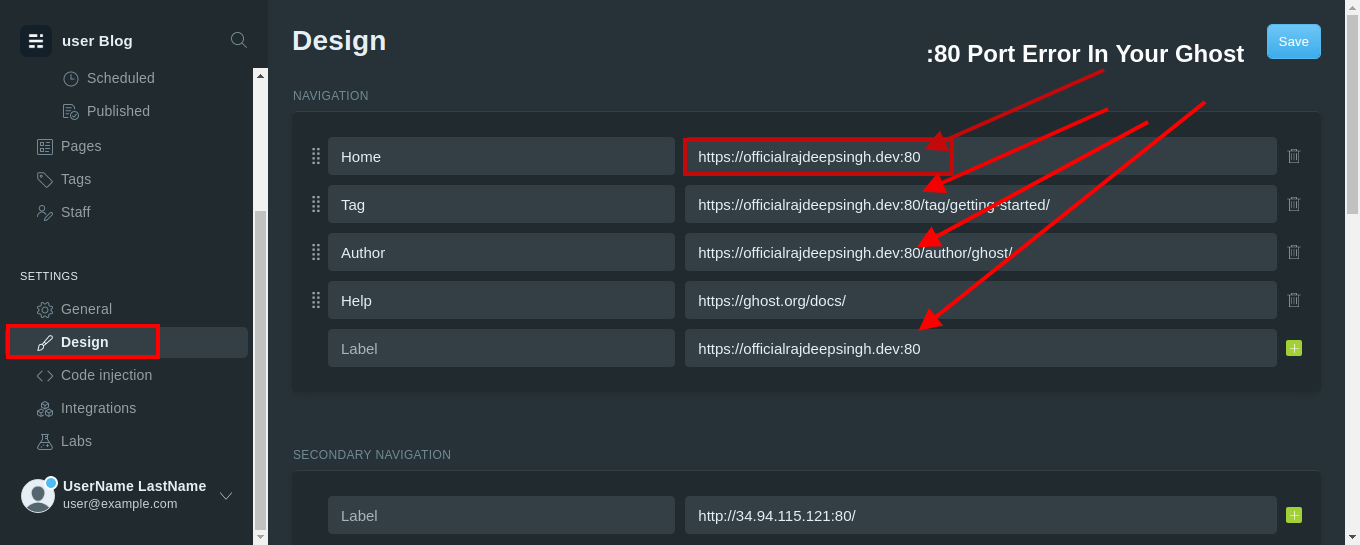Click the Scheduled clock icon
This screenshot has height=545, width=1360.
click(71, 78)
